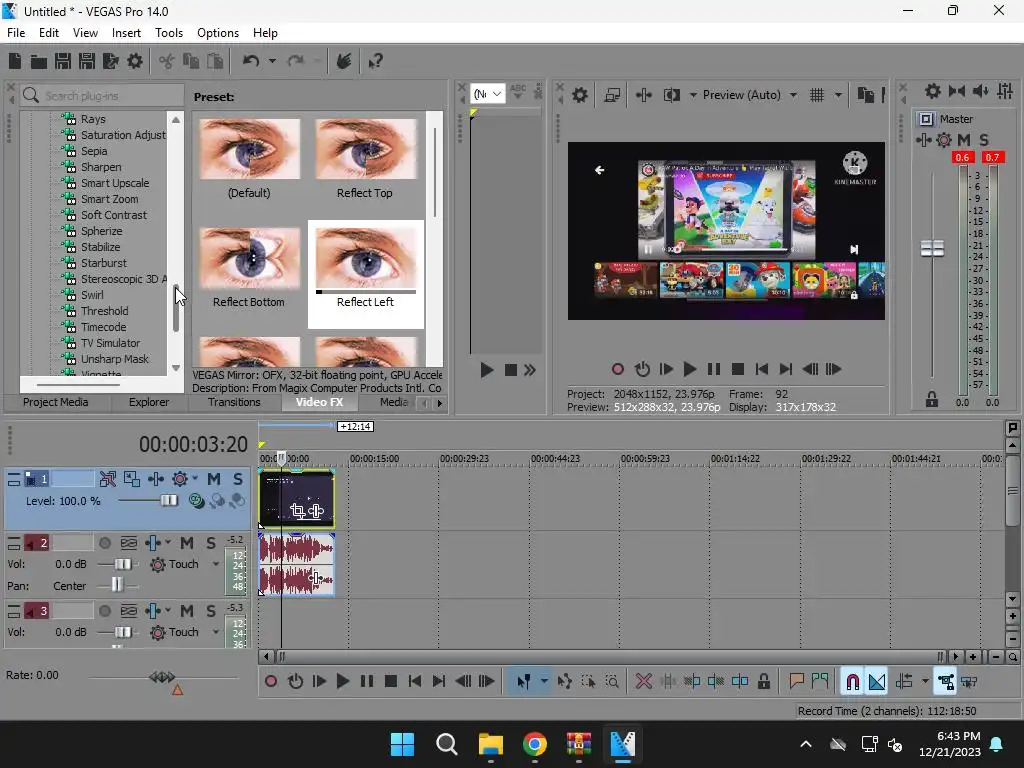The height and width of the screenshot is (768, 1024).
Task: Open project folder icon in toolbar
Action: tap(39, 61)
